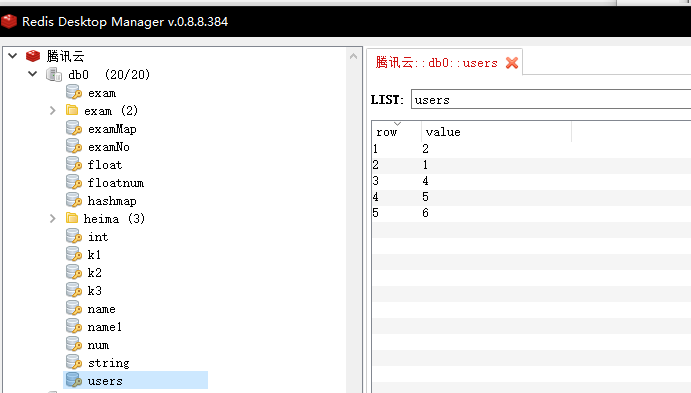Click the key icon beside num
Image resolution: width=691 pixels, height=393 pixels.
coord(74,345)
